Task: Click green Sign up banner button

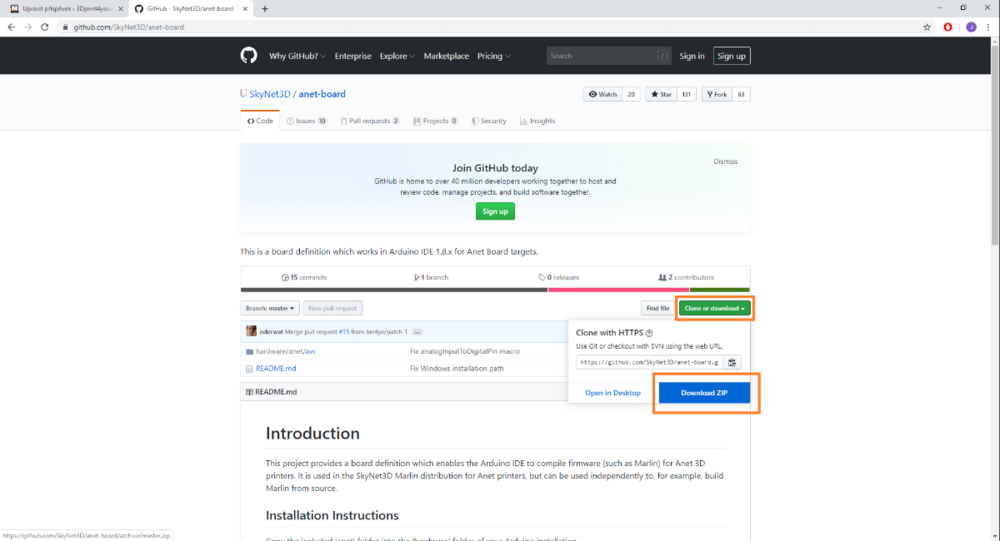Action: tap(495, 211)
